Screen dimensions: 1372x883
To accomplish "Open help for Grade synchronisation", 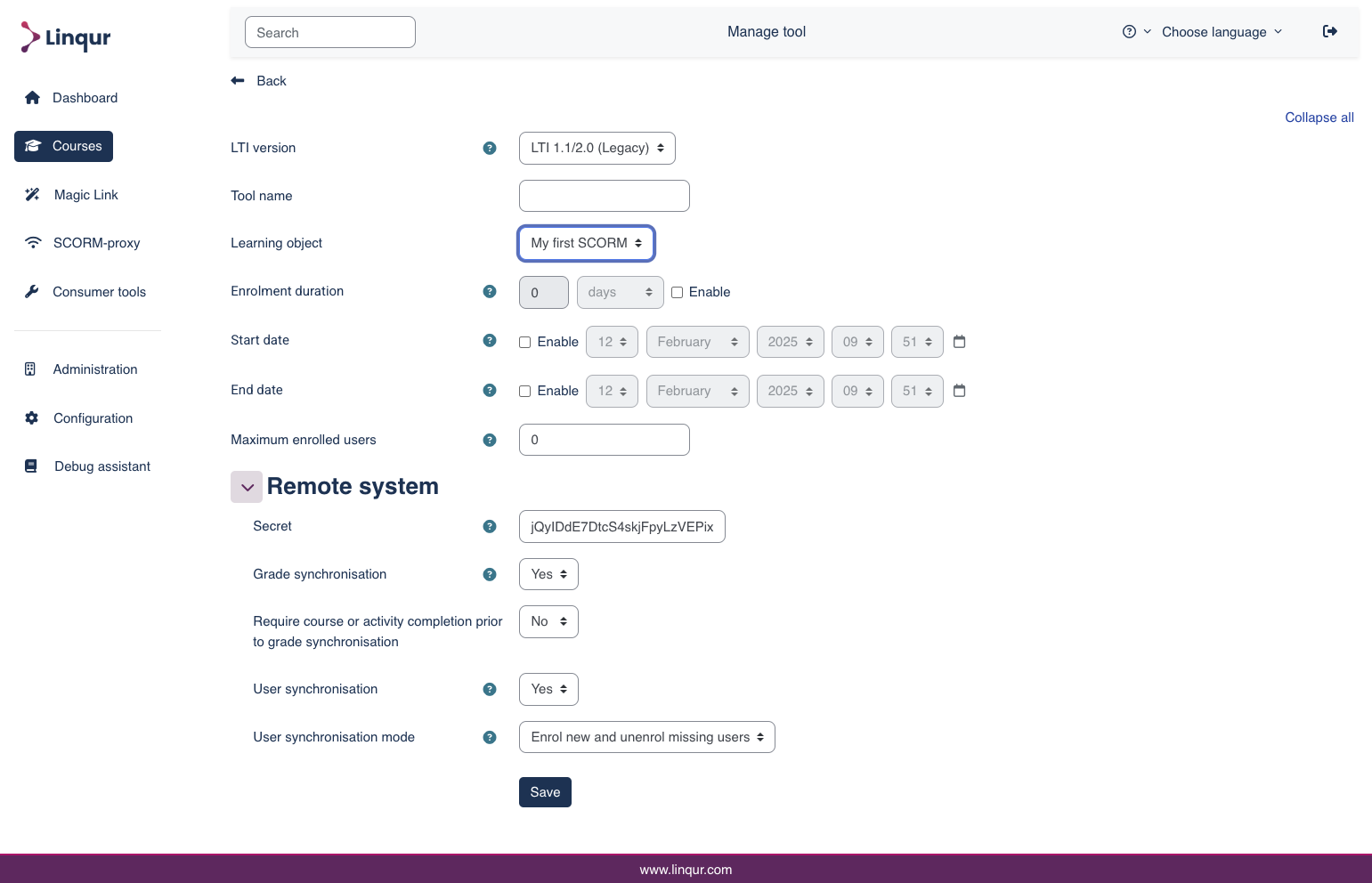I will (490, 575).
